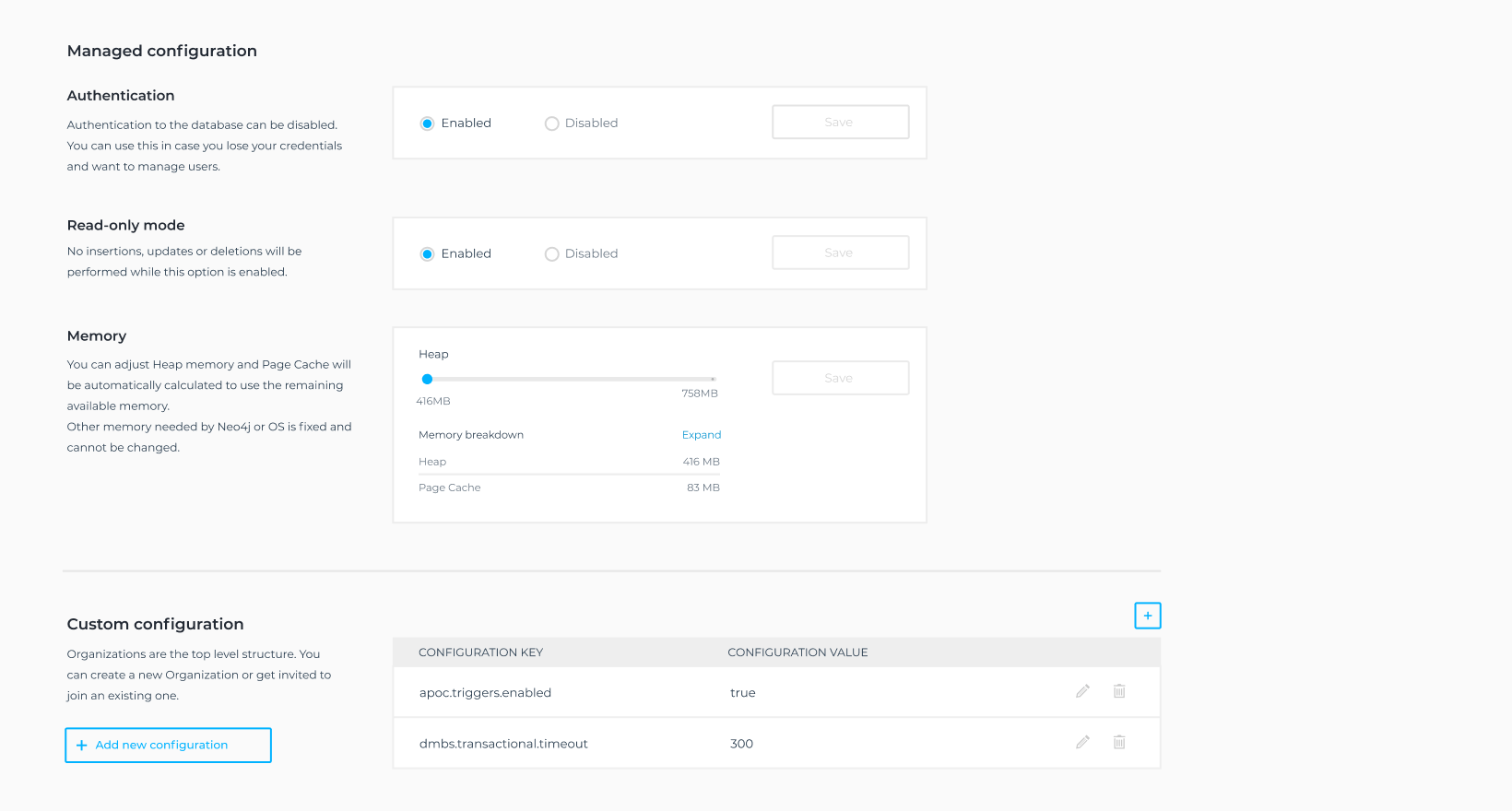Save the Memory heap setting
The width and height of the screenshot is (1512, 811).
coord(840,378)
